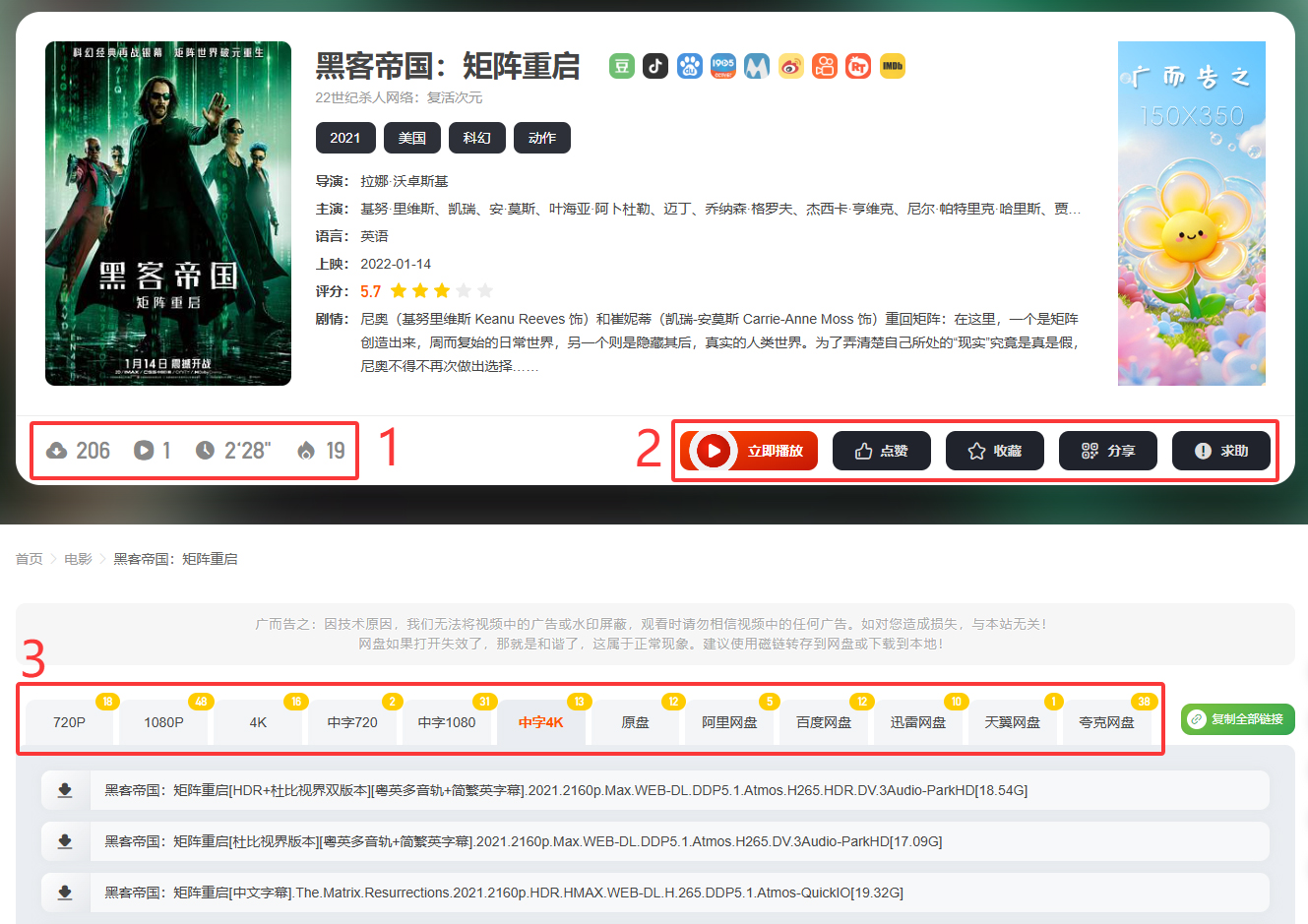Click director name 拉娜·沃卓斯基
The width and height of the screenshot is (1308, 924).
[x=405, y=181]
